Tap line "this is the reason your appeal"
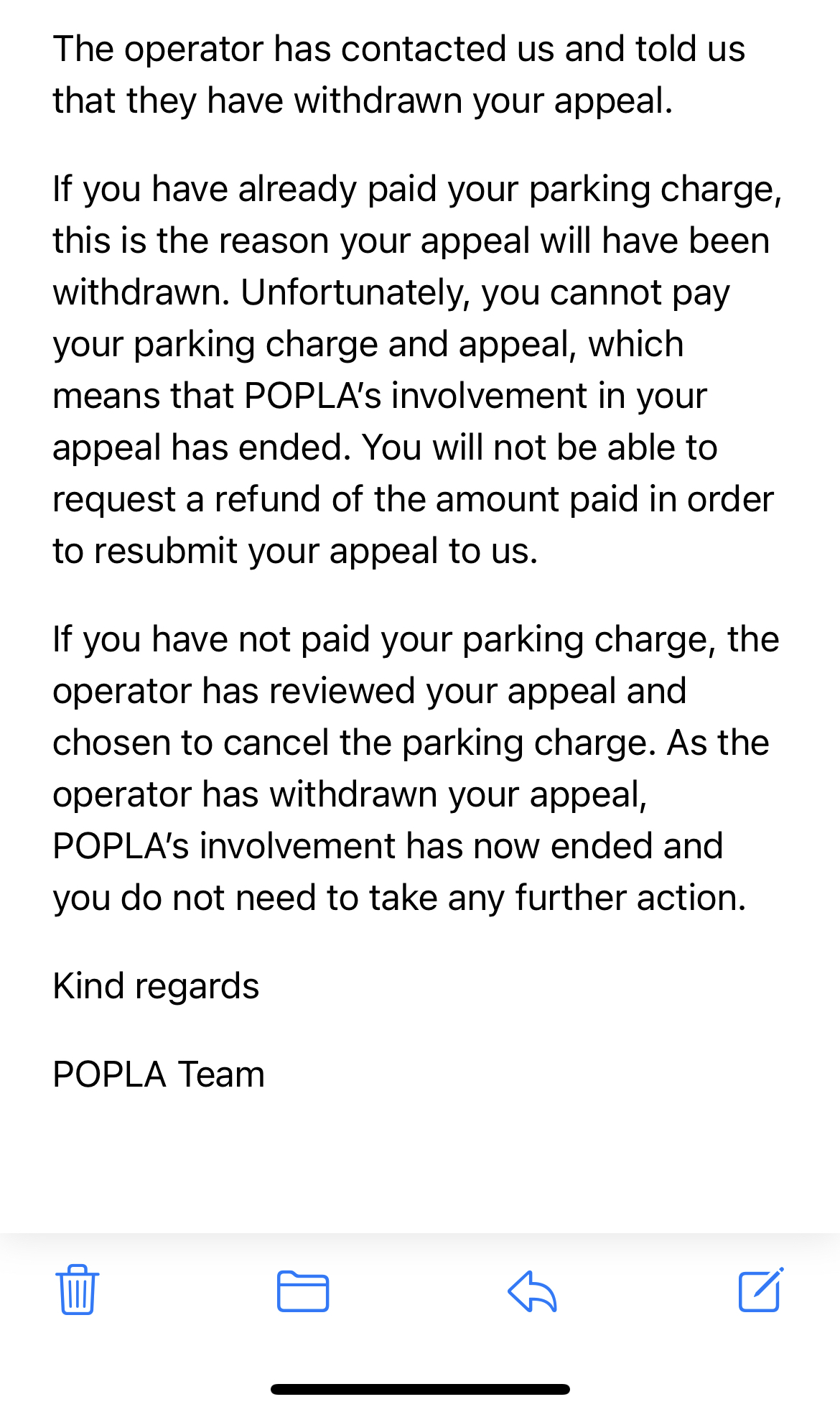Screen dimensions: 840x1412 [x=411, y=241]
